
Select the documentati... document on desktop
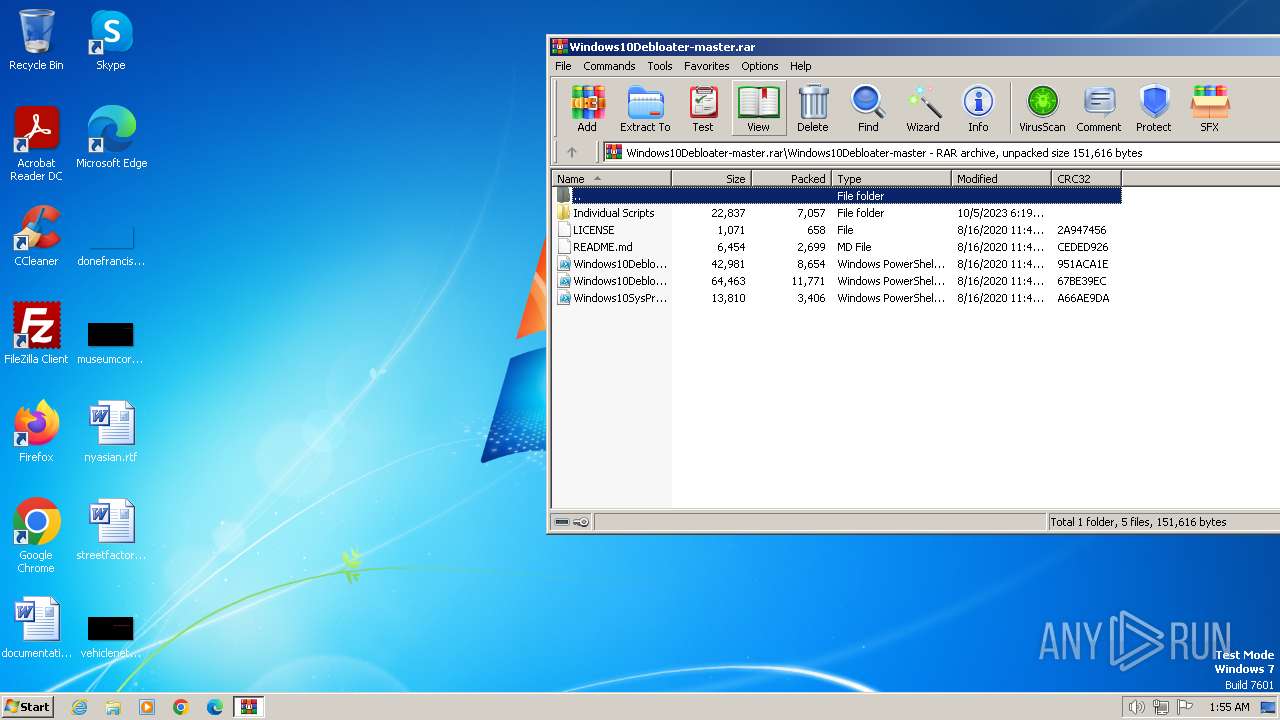tap(36, 629)
